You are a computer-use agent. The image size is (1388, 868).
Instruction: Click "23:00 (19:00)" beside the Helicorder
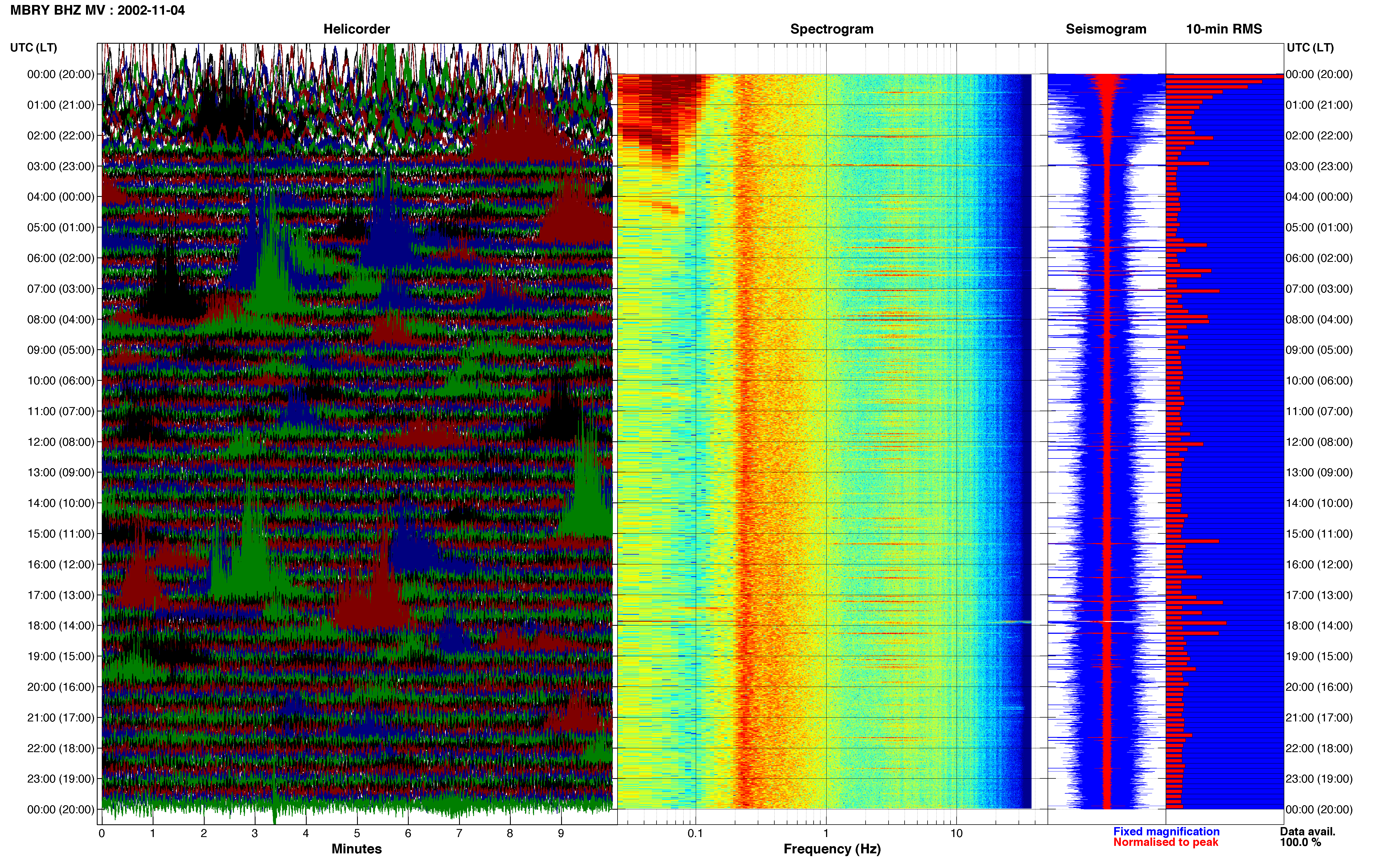click(61, 779)
